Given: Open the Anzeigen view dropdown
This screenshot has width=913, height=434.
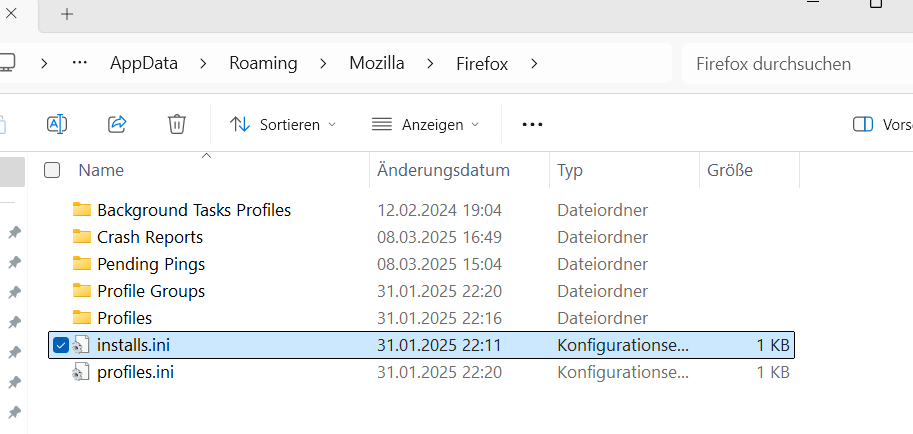Looking at the screenshot, I should click(425, 124).
